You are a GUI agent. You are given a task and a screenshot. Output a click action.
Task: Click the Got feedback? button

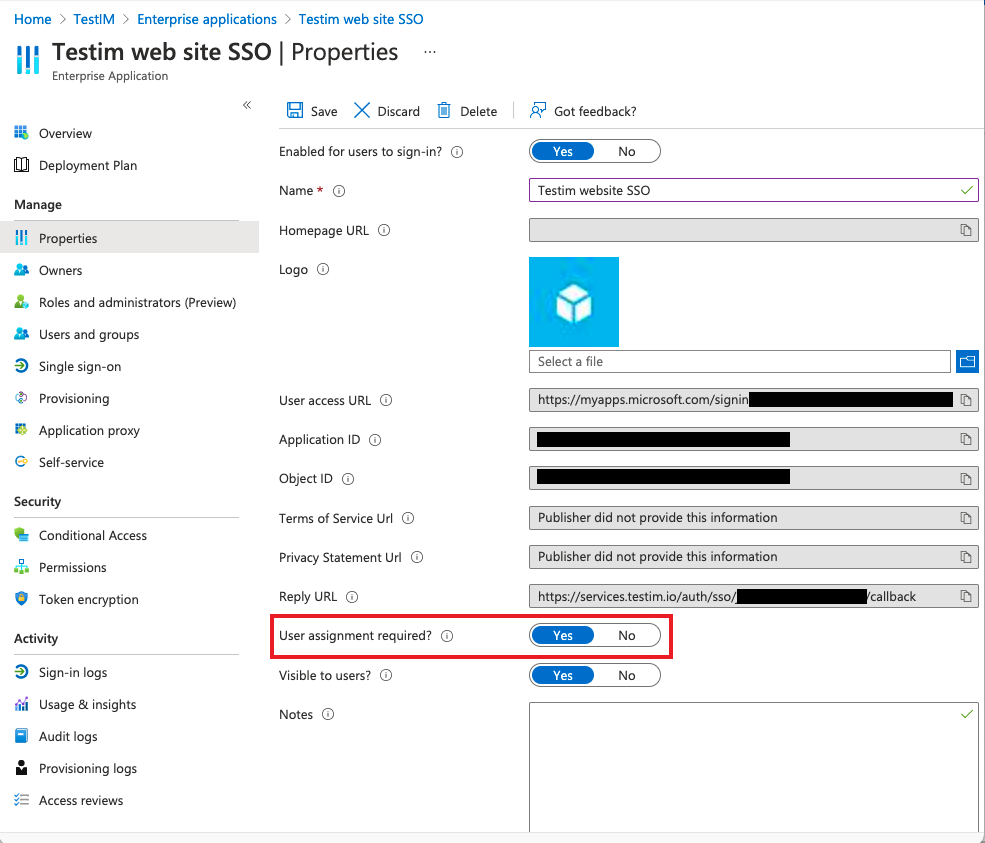tap(584, 111)
